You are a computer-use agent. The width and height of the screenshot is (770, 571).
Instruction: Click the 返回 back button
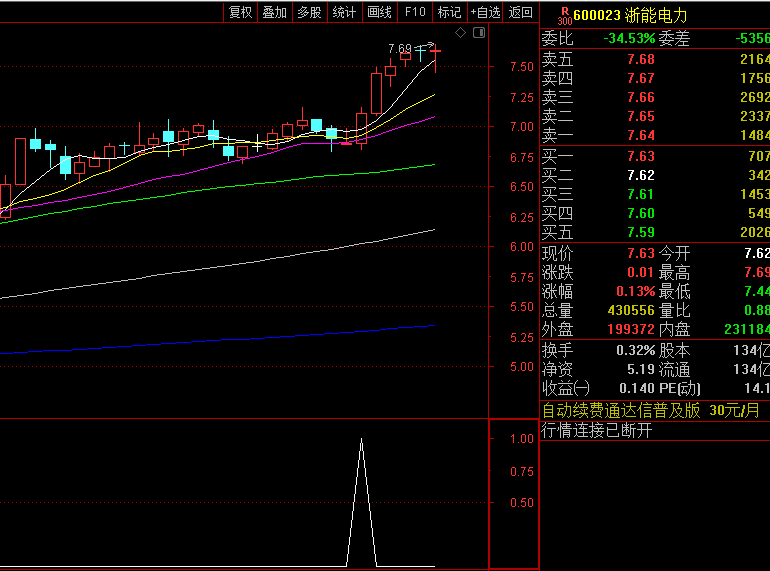point(521,12)
